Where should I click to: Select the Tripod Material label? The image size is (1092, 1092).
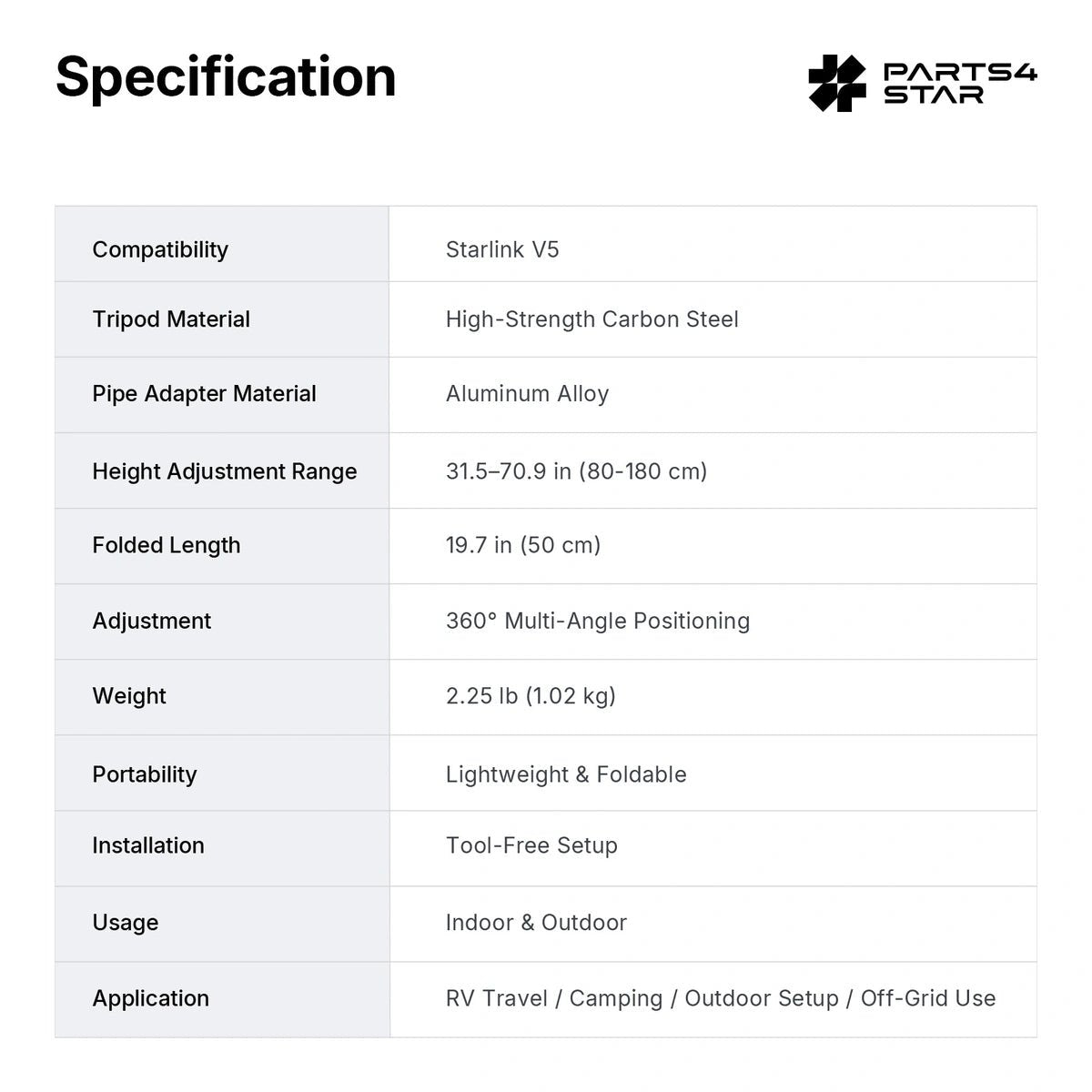171,319
